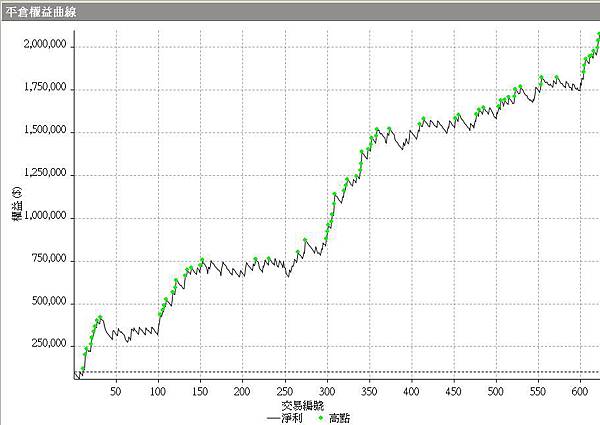Click the 淨利 legend entry

[285, 418]
